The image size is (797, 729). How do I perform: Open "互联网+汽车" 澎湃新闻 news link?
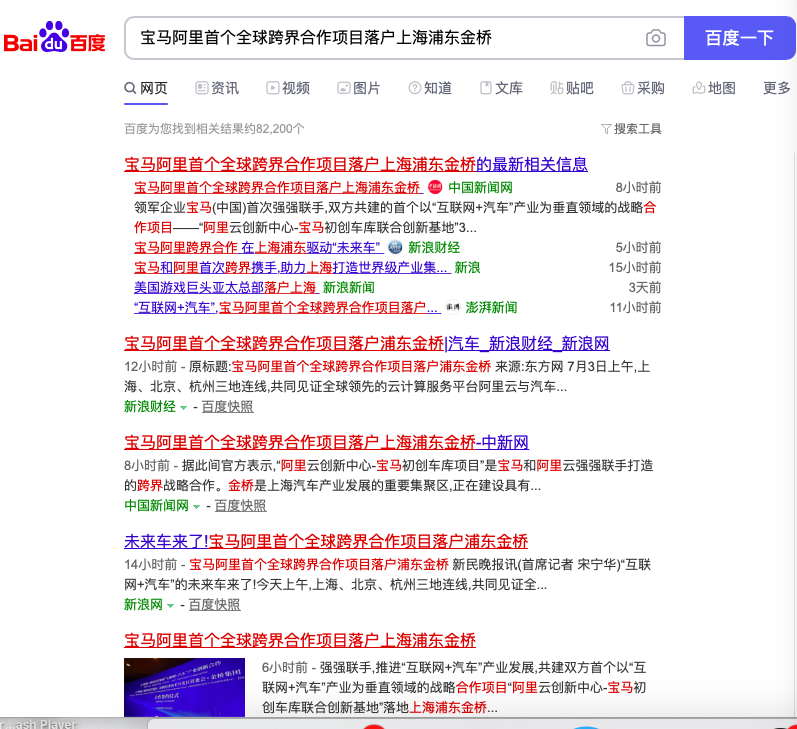pos(287,308)
